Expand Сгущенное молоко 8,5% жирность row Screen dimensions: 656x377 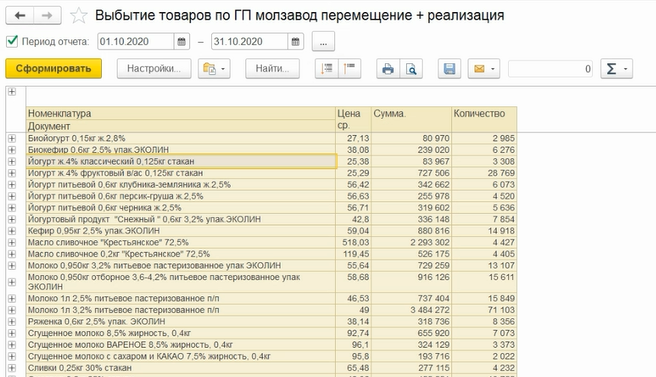pyautogui.click(x=12, y=333)
